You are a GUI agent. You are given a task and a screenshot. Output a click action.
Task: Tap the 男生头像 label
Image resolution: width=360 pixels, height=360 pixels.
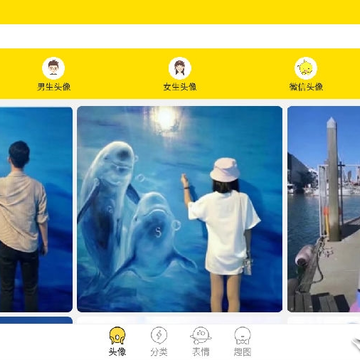click(x=54, y=87)
